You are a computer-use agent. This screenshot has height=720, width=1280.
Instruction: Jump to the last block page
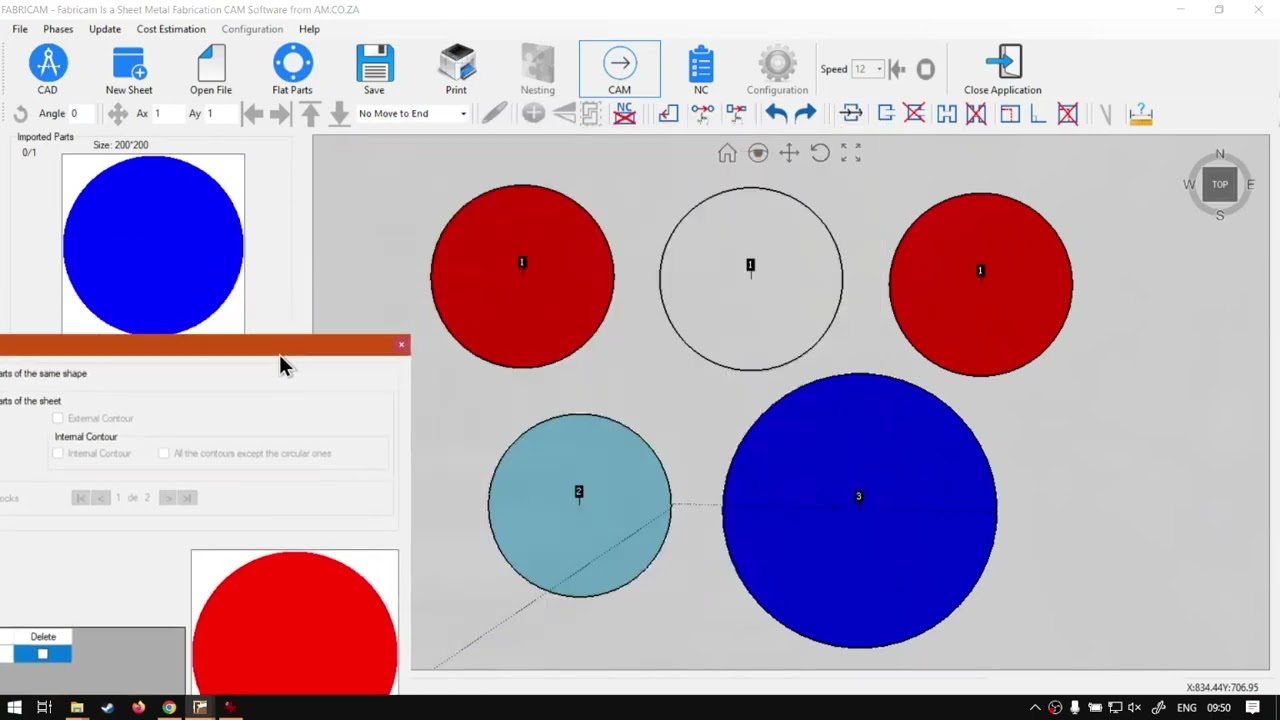click(x=186, y=498)
